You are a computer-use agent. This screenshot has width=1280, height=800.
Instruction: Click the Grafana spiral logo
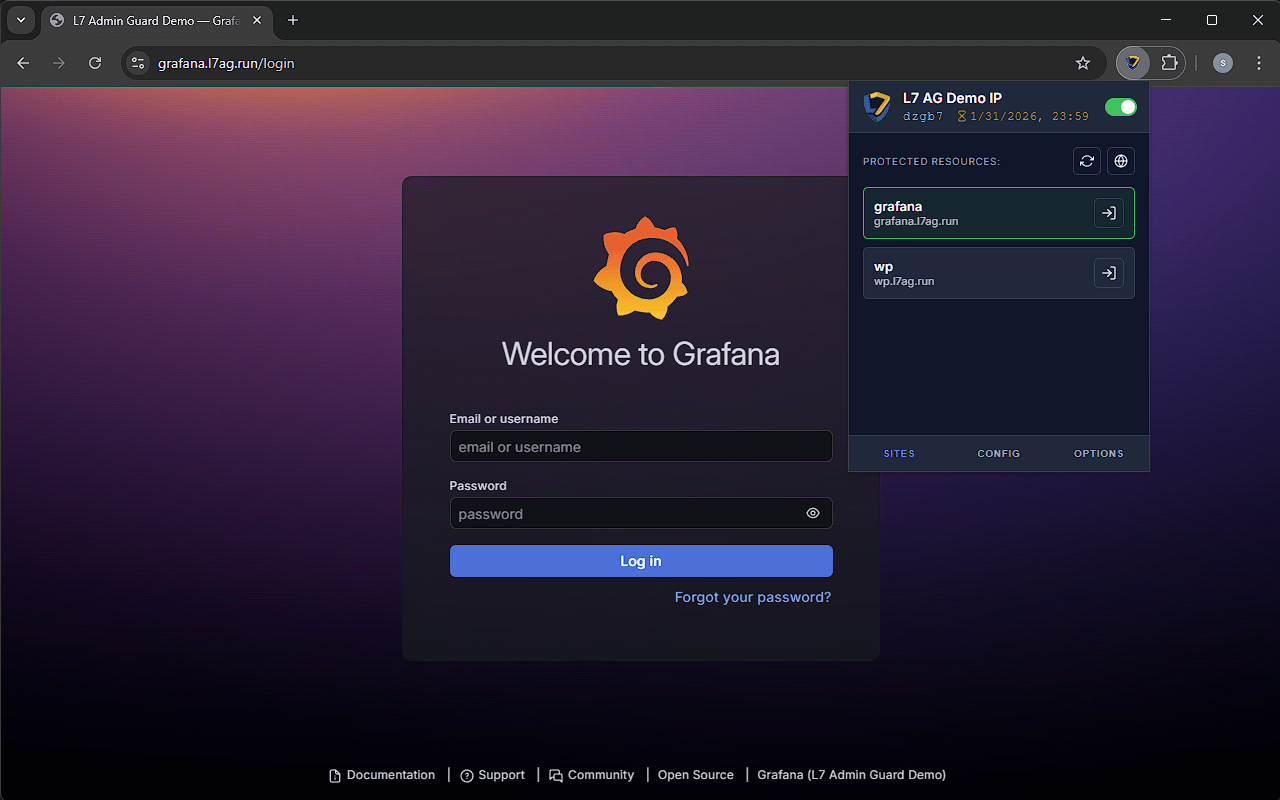tap(641, 267)
